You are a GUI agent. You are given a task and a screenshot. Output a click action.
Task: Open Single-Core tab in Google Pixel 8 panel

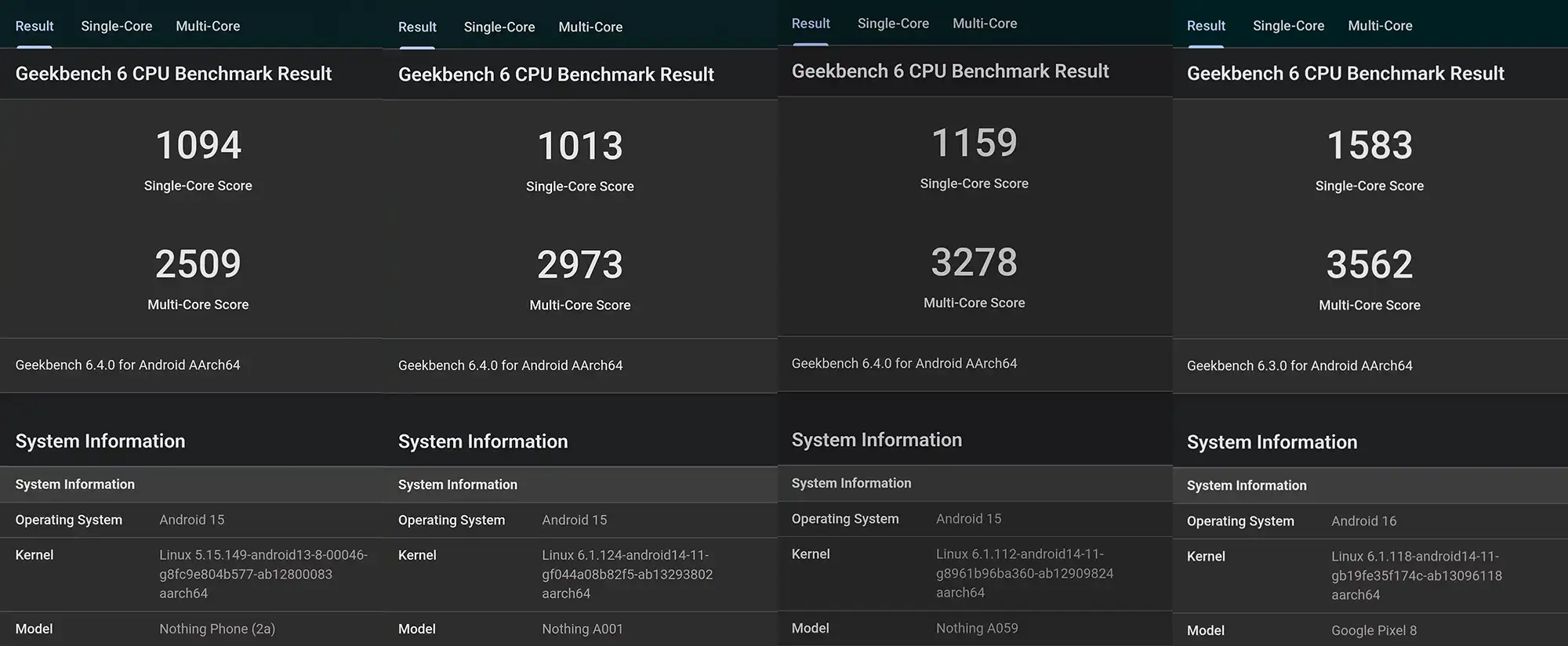click(1288, 26)
